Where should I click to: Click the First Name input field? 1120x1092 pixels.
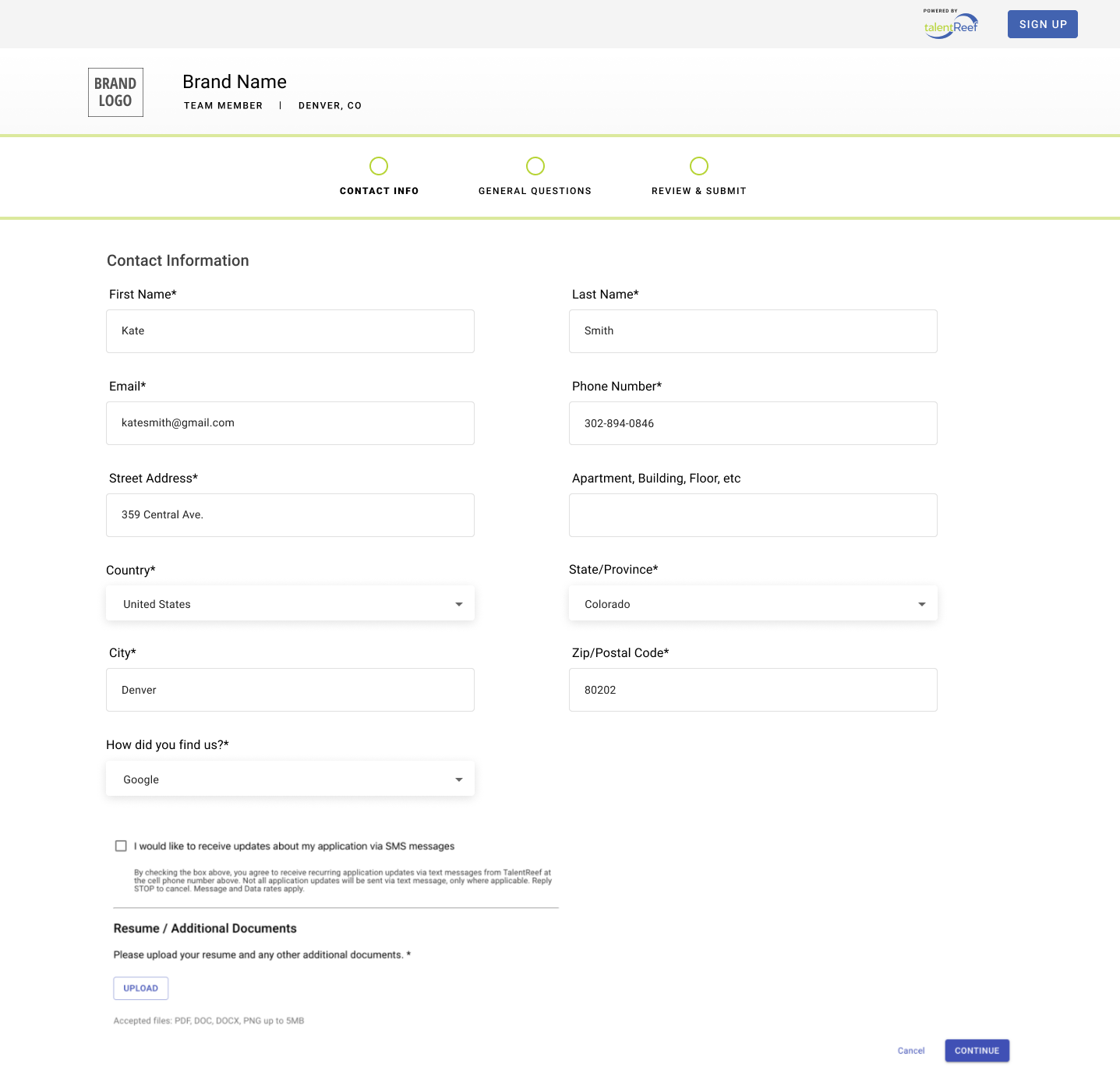coord(290,330)
